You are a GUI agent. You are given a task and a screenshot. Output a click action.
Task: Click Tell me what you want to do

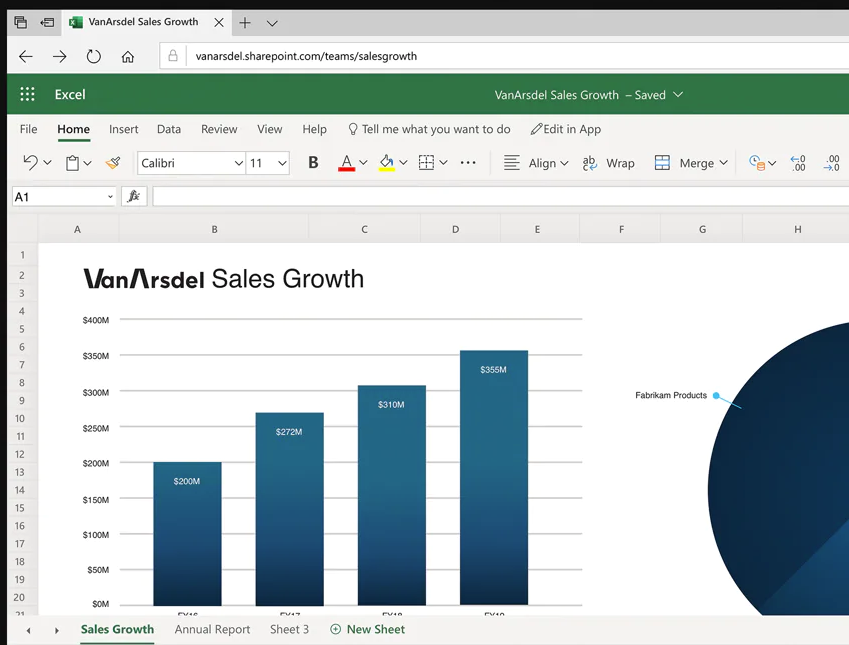point(429,129)
